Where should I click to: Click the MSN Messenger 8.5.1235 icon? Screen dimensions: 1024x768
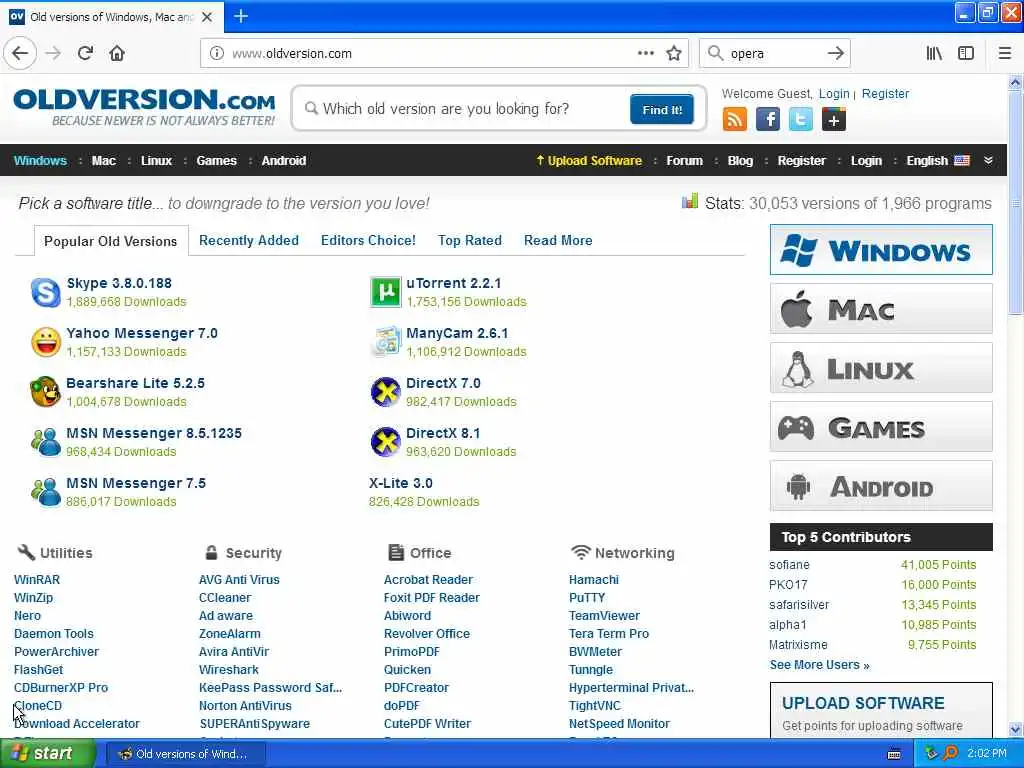pyautogui.click(x=46, y=441)
